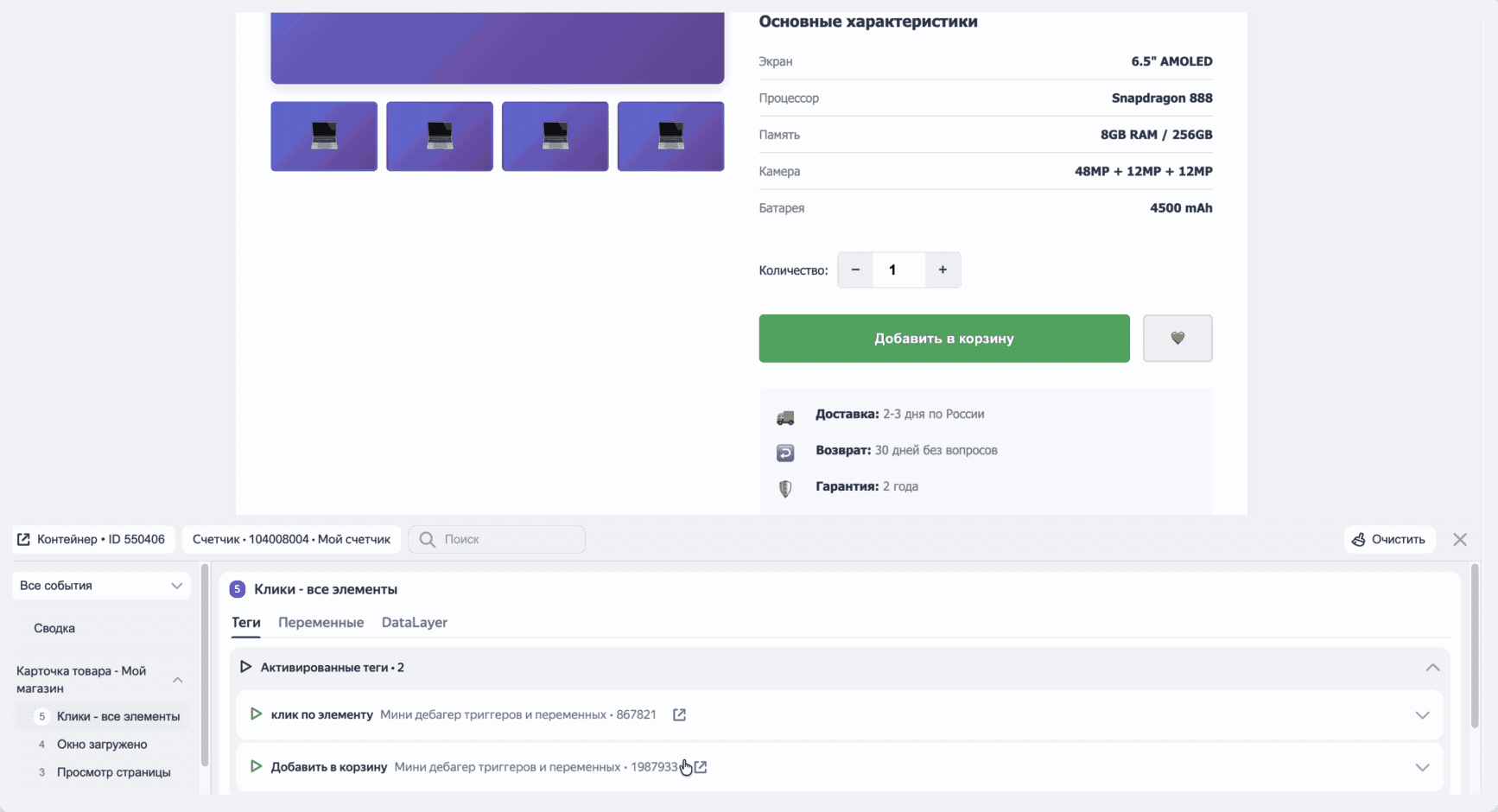Collapse 'Карточка товара - Мой магазин' event group
The height and width of the screenshot is (812, 1498).
(177, 680)
